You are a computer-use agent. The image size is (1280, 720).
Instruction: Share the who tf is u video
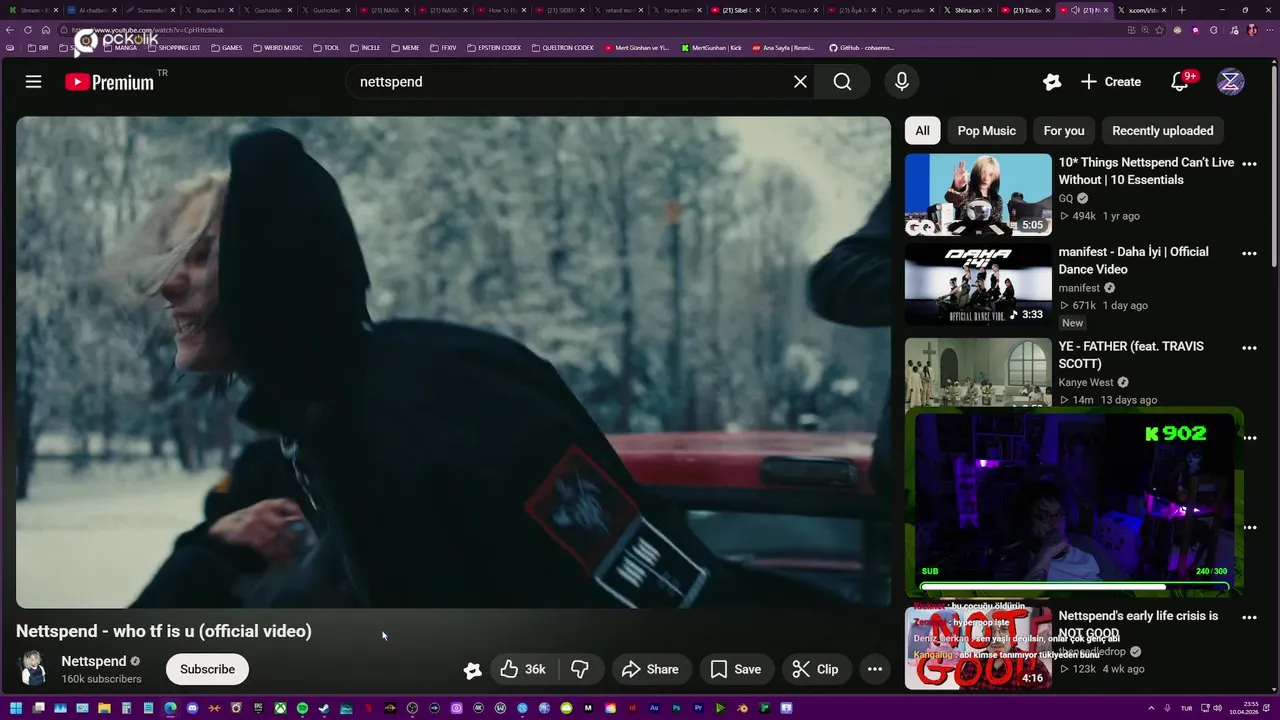point(651,669)
